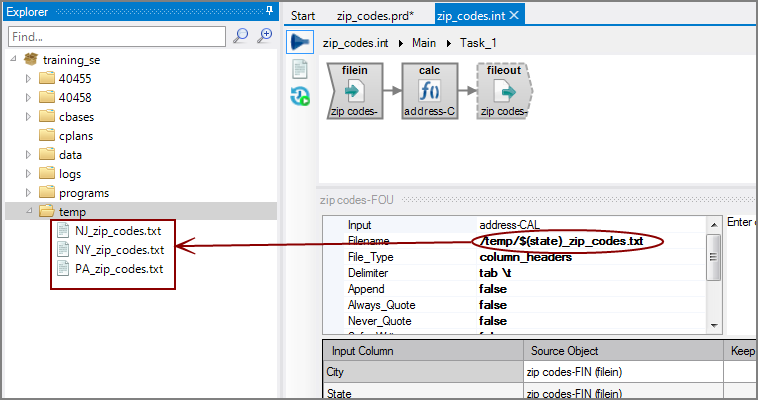758x400 pixels.
Task: Click the Filename property value
Action: [x=562, y=241]
